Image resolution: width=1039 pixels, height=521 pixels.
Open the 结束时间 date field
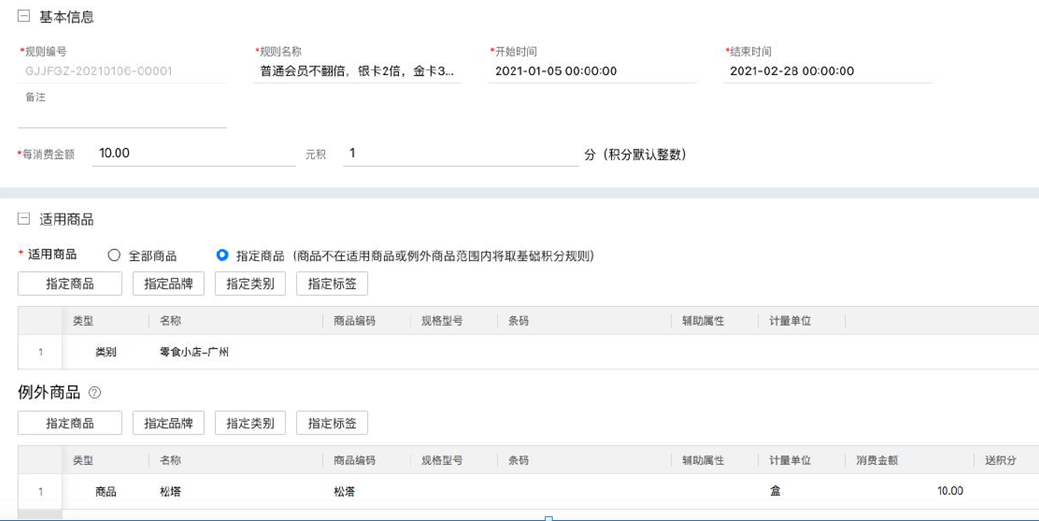point(827,71)
